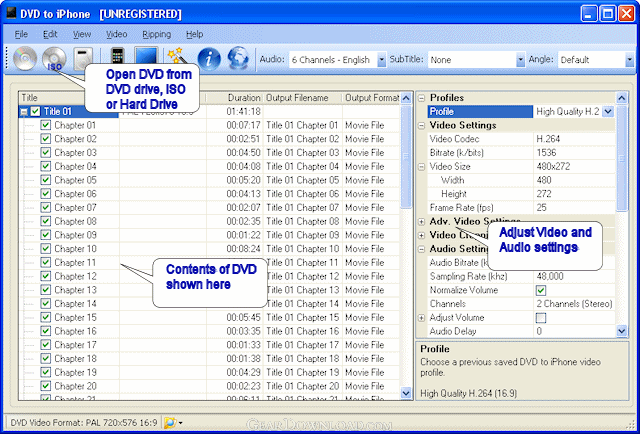
Task: Click the Height value 272
Action: [x=544, y=194]
